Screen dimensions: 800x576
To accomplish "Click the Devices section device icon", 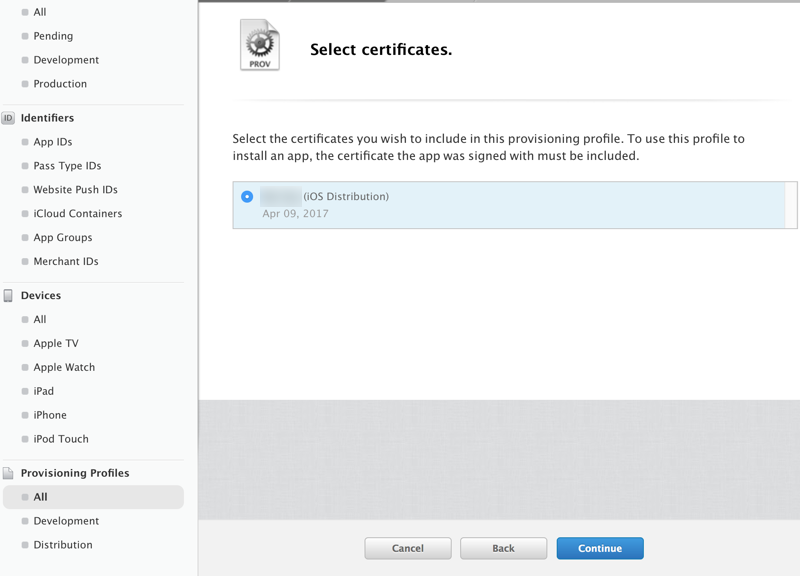I will tap(8, 296).
